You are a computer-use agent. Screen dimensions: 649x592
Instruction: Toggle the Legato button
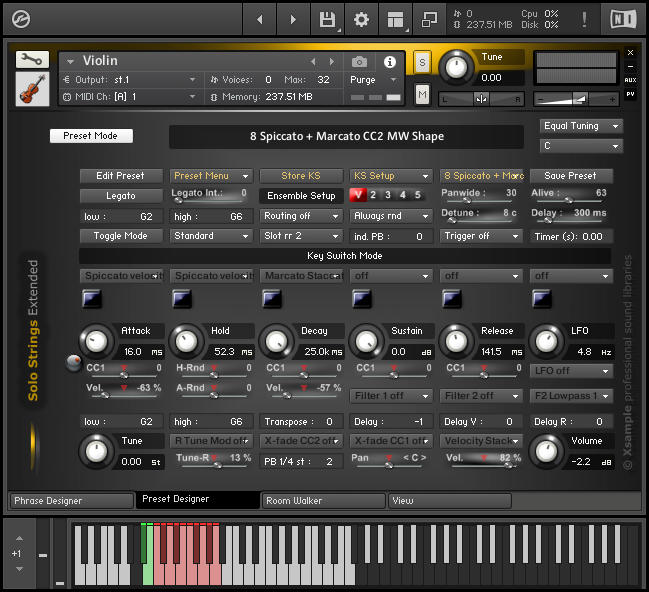[x=121, y=195]
